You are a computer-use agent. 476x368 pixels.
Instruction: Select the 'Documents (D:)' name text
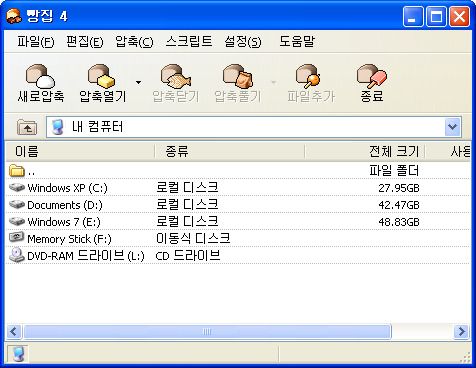[65, 205]
